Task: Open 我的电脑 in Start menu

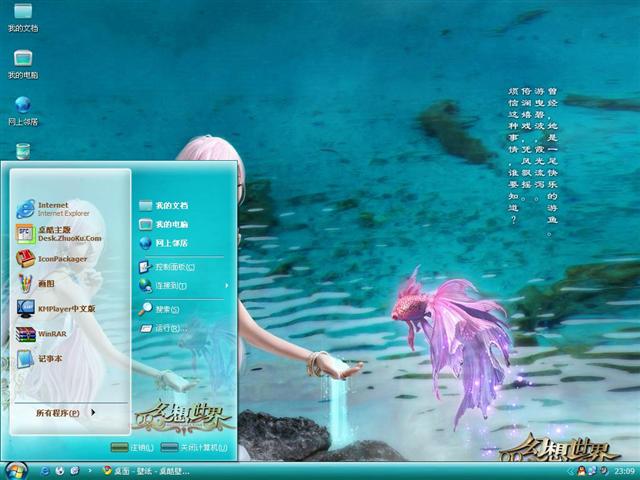Action: tap(163, 224)
